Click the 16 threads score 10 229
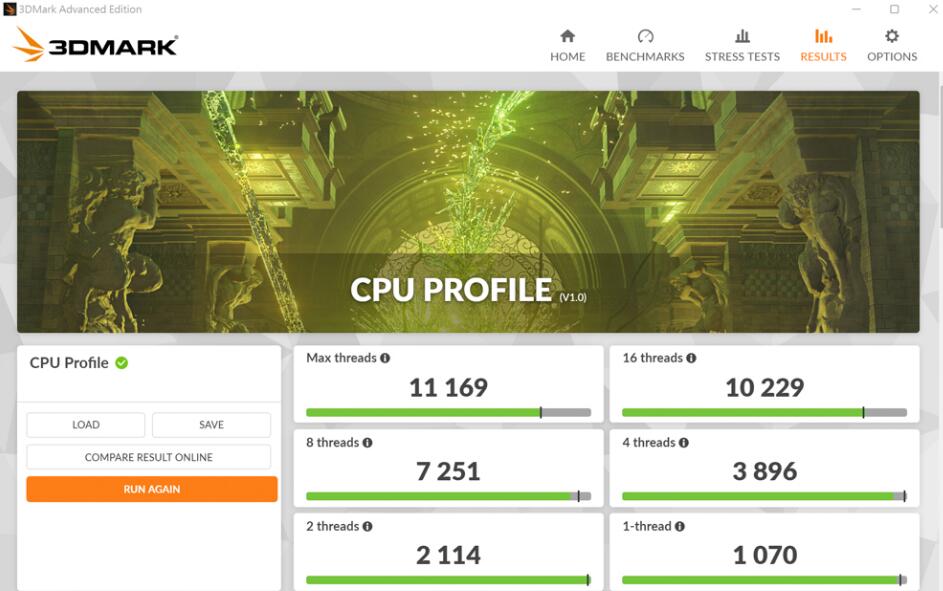The image size is (943, 591). (764, 387)
